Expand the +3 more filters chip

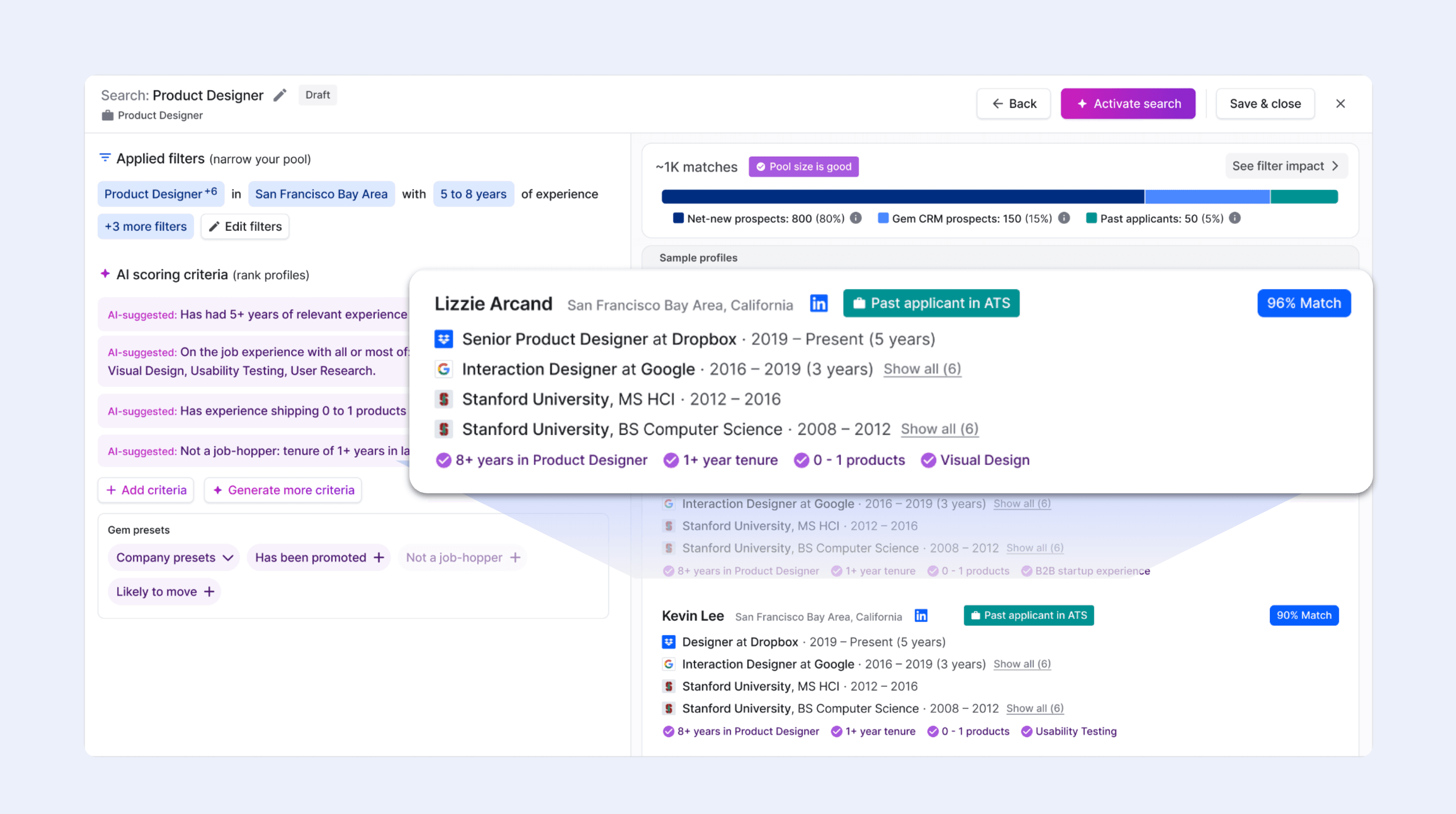[146, 227]
